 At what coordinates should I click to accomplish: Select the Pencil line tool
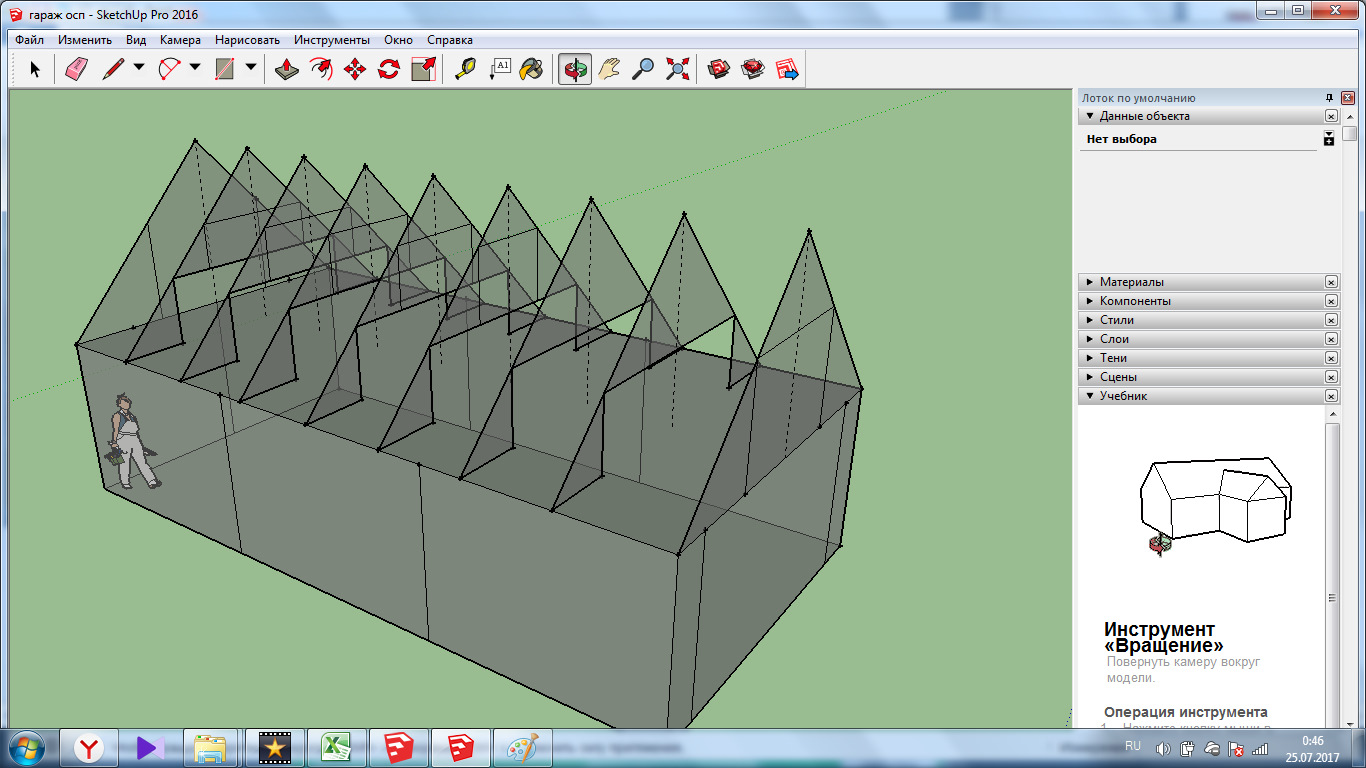pyautogui.click(x=113, y=69)
